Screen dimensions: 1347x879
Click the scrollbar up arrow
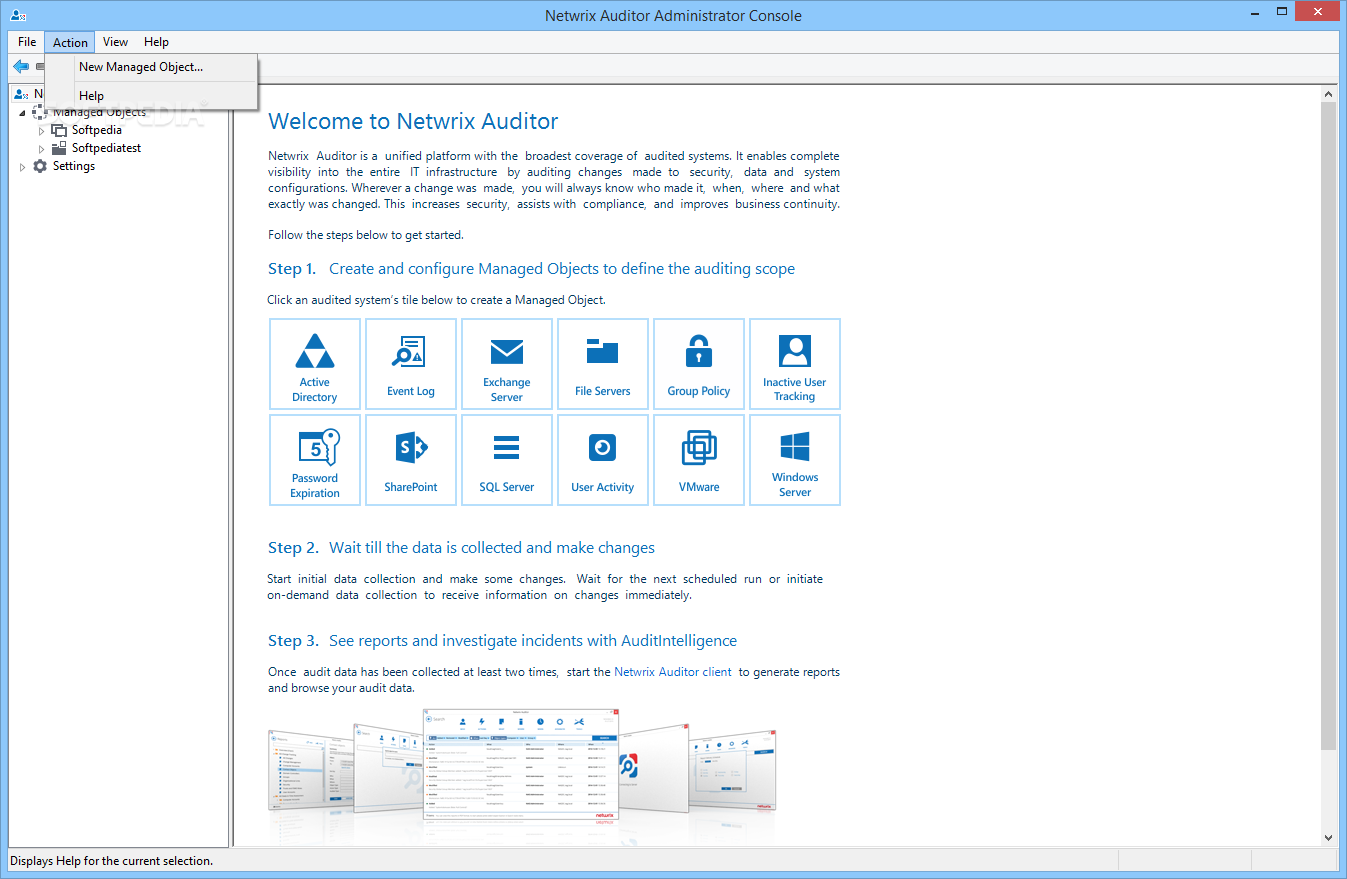1329,94
